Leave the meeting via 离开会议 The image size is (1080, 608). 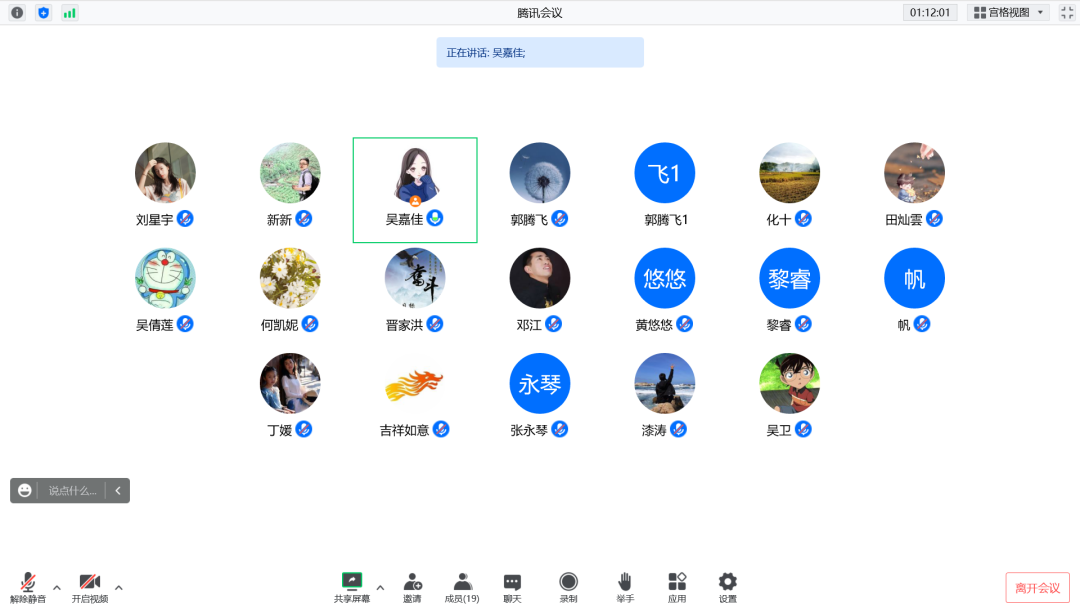(x=1037, y=588)
